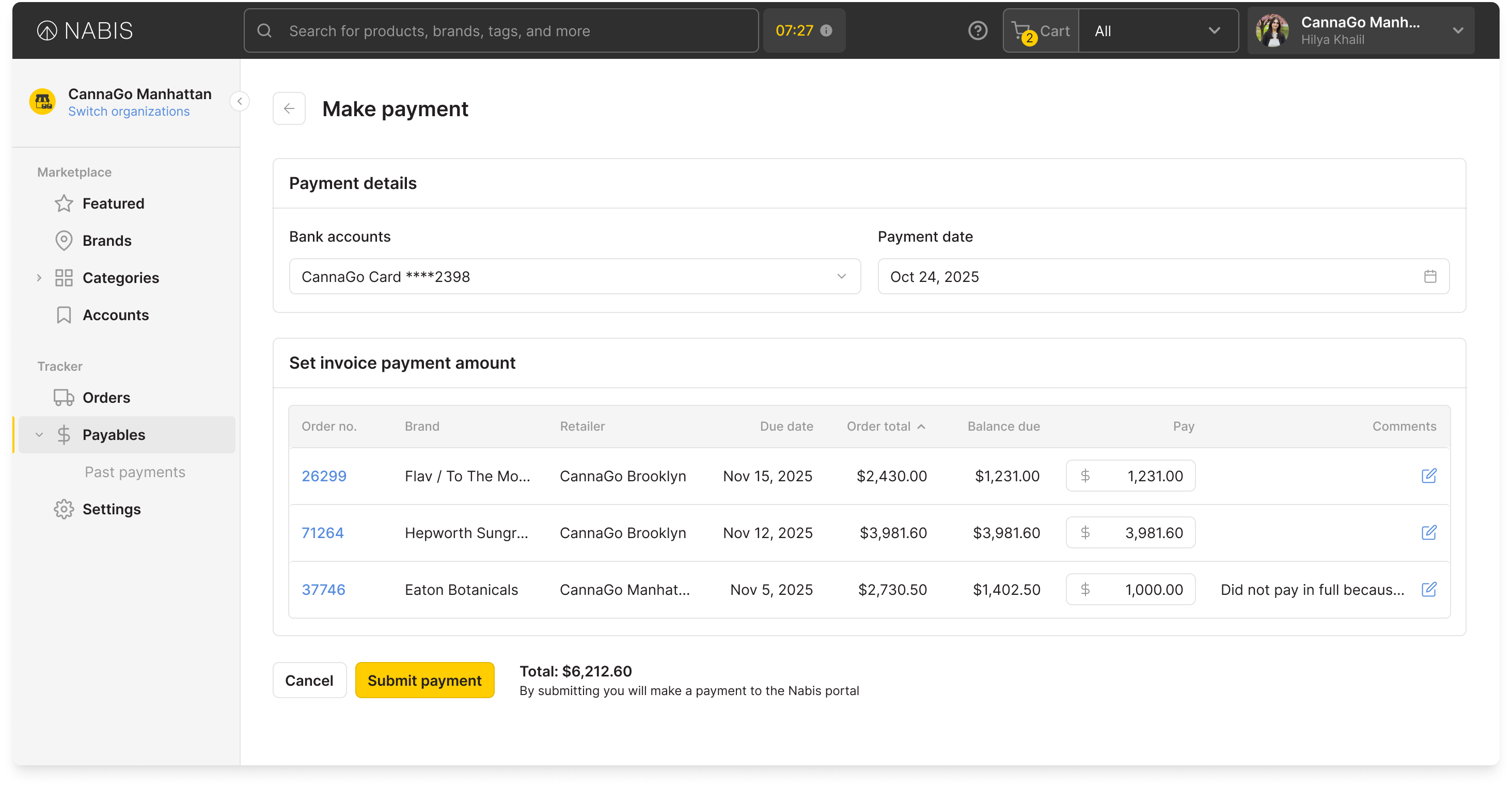Collapse the Payables section chevron
1512x788 pixels.
[39, 435]
